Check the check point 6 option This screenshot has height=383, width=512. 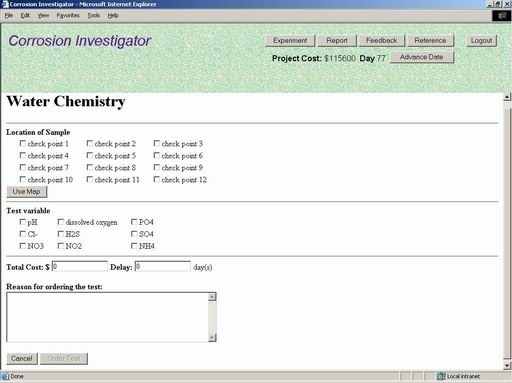coord(157,155)
